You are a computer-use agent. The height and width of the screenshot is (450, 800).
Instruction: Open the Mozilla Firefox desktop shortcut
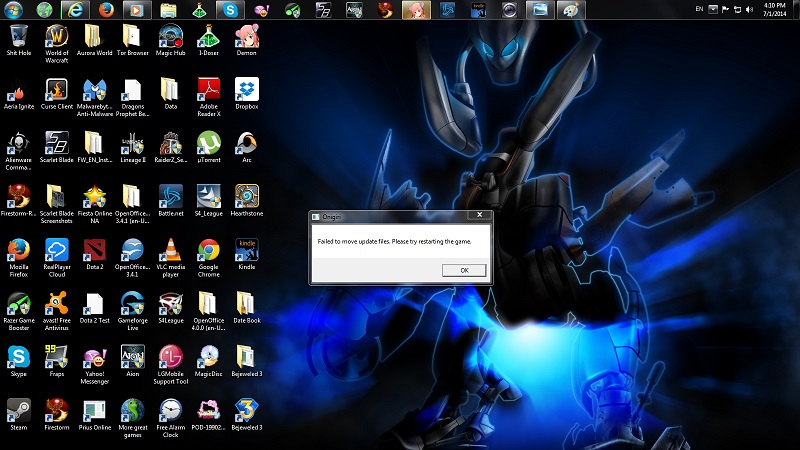pos(19,258)
